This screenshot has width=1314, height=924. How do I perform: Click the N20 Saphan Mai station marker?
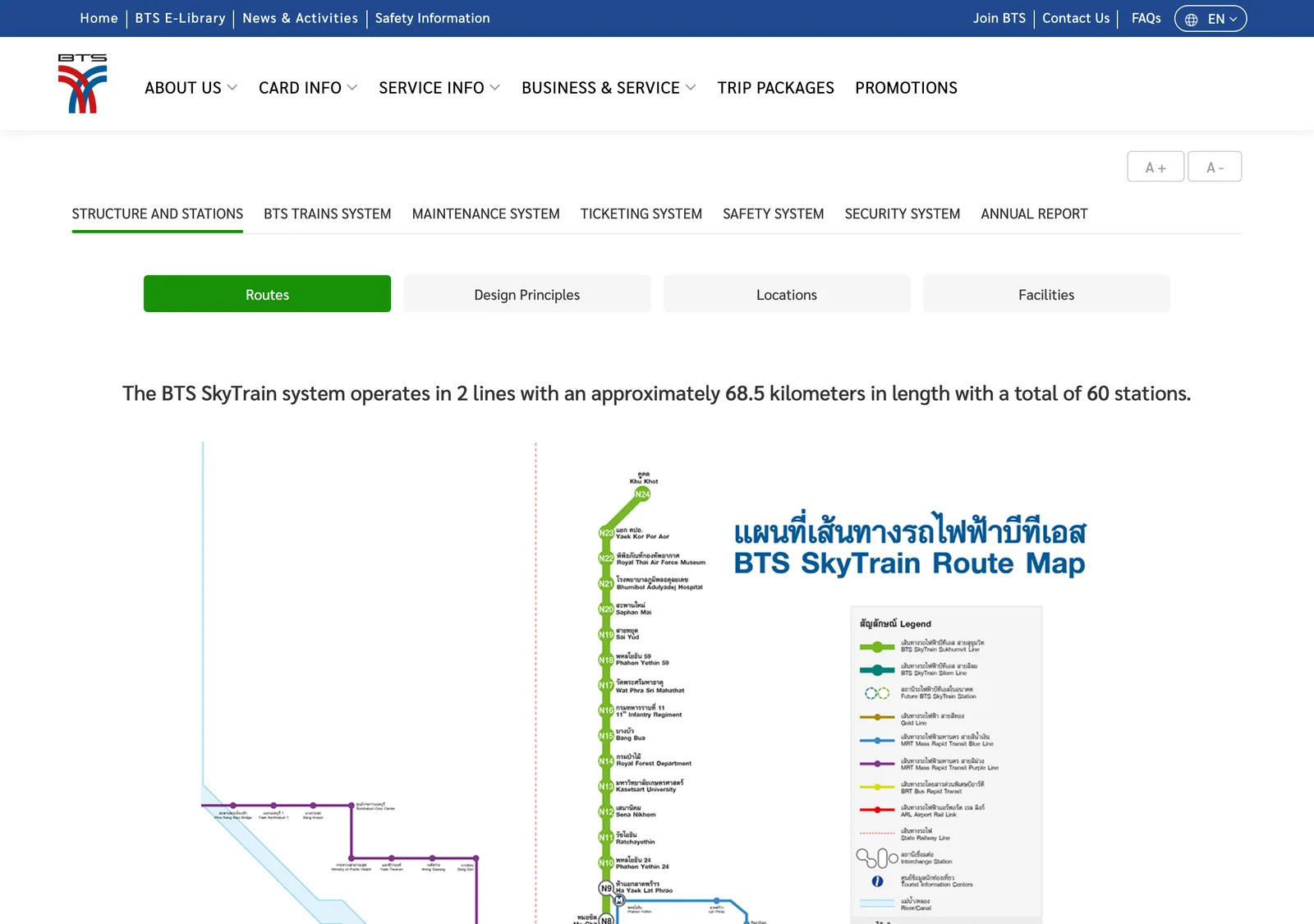(606, 609)
